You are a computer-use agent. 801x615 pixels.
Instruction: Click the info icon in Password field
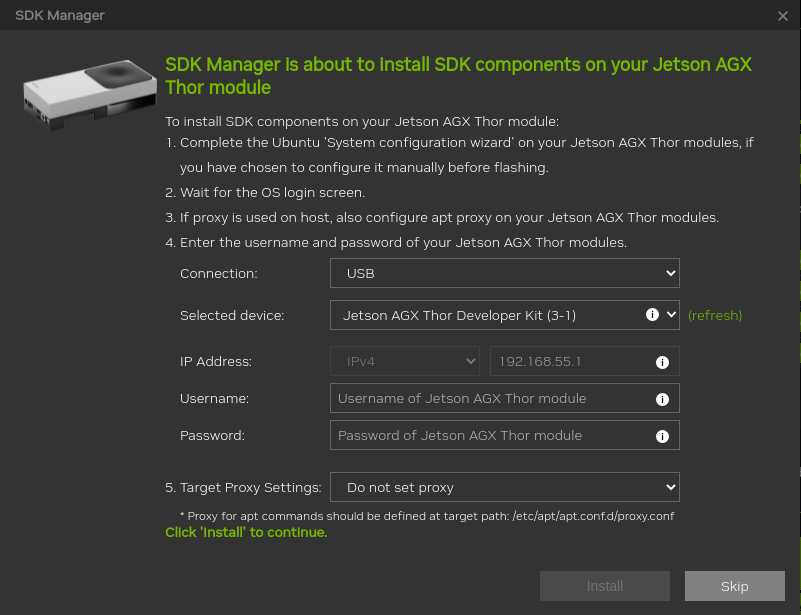(x=661, y=436)
